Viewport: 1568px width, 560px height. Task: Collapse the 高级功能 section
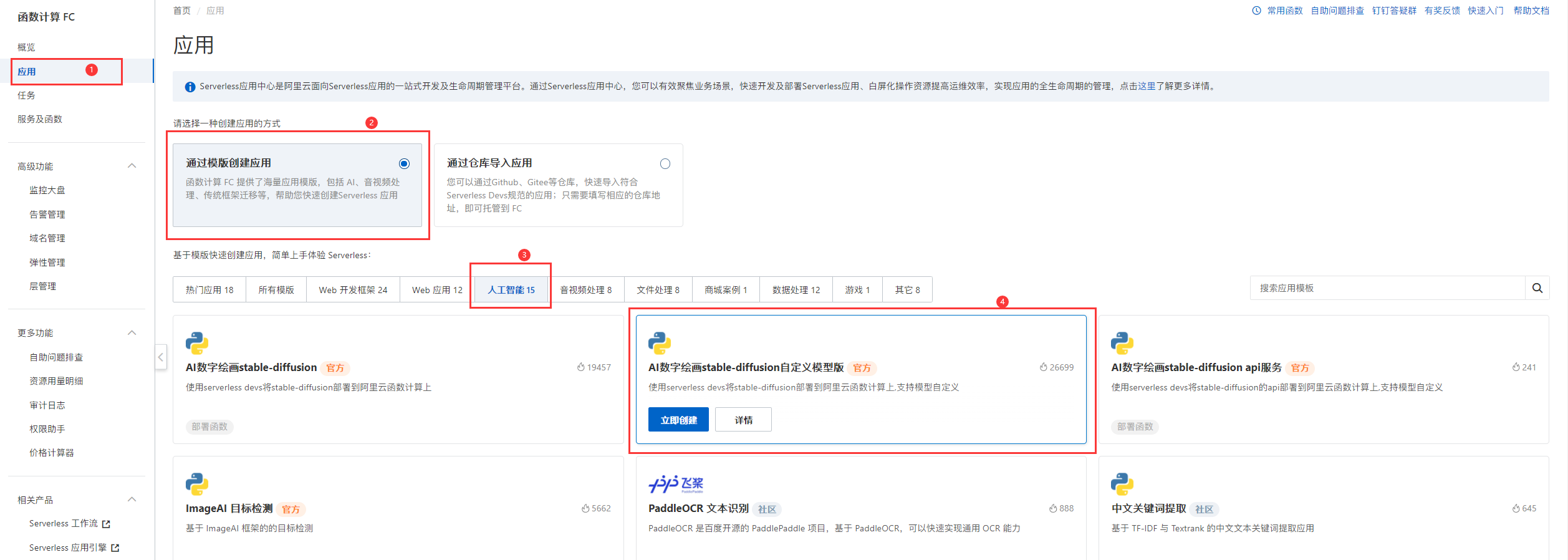[132, 166]
